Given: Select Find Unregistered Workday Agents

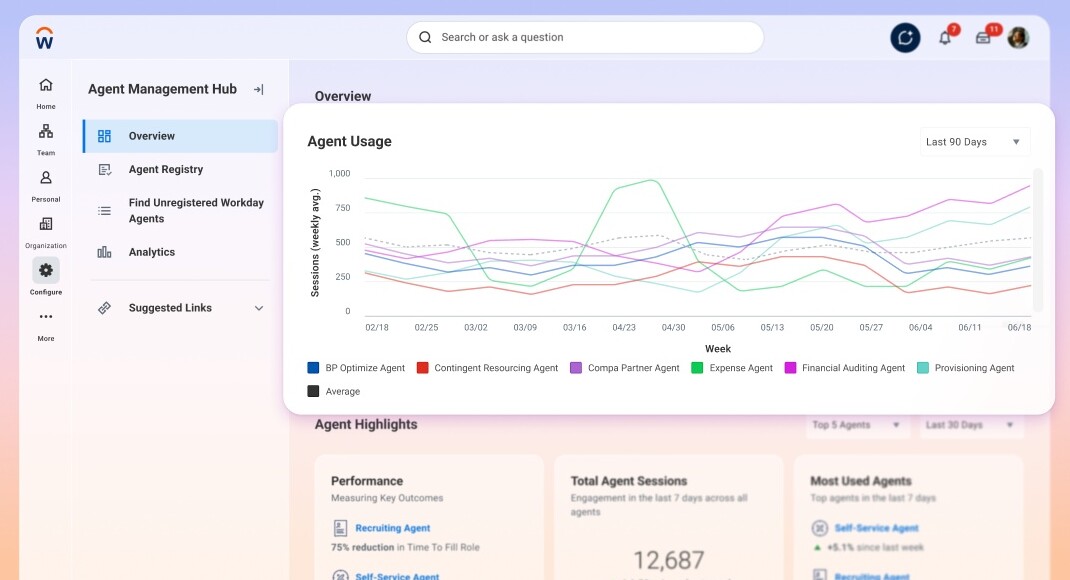Looking at the screenshot, I should tap(180, 211).
